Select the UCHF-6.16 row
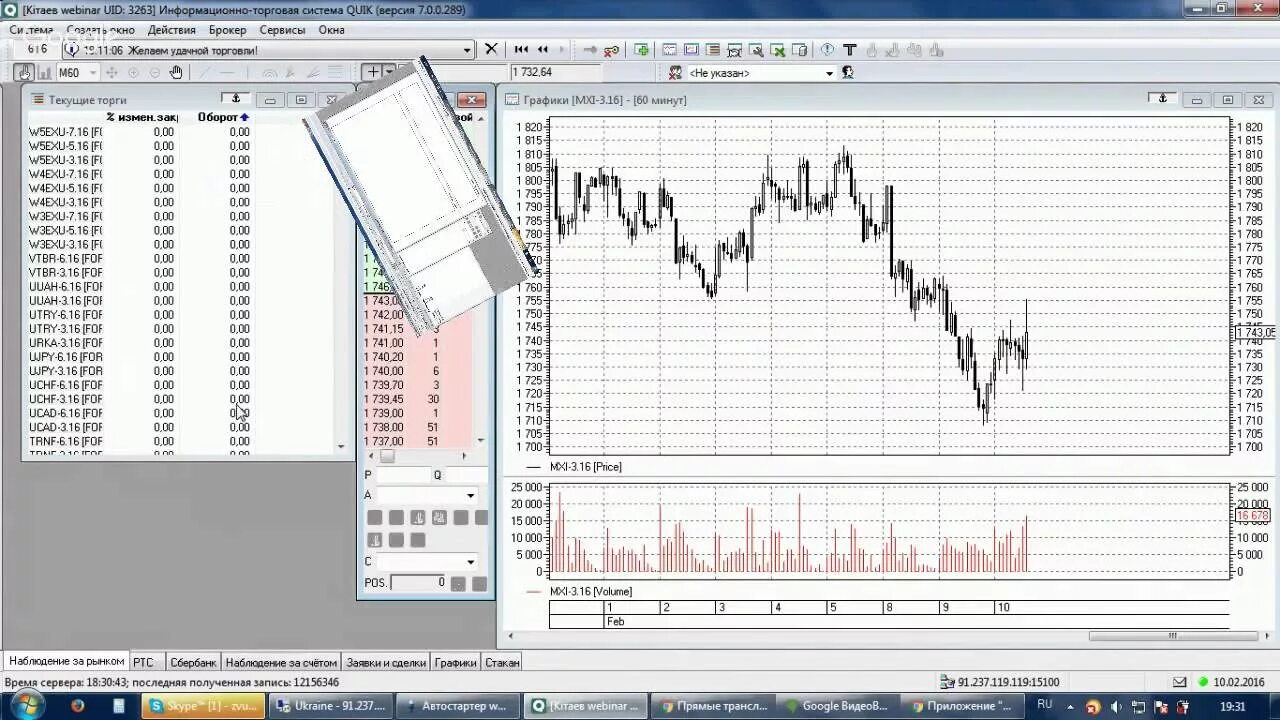Viewport: 1280px width, 720px height. tap(140, 384)
